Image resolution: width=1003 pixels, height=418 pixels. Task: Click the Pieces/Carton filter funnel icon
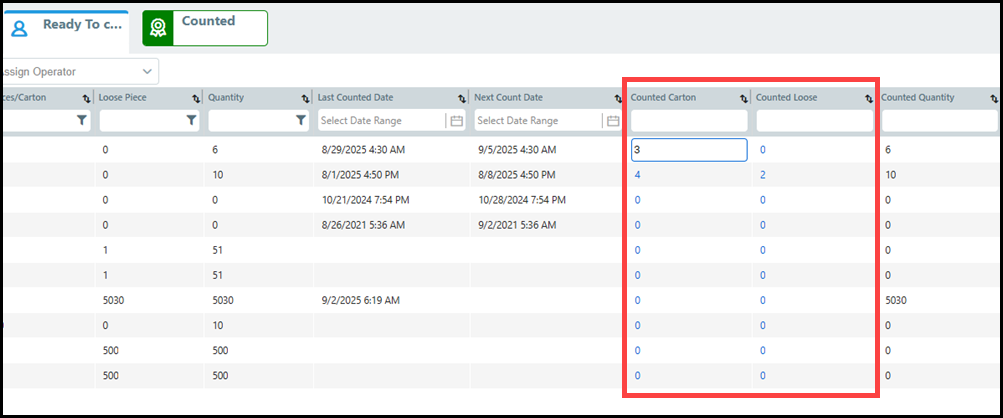[x=82, y=120]
